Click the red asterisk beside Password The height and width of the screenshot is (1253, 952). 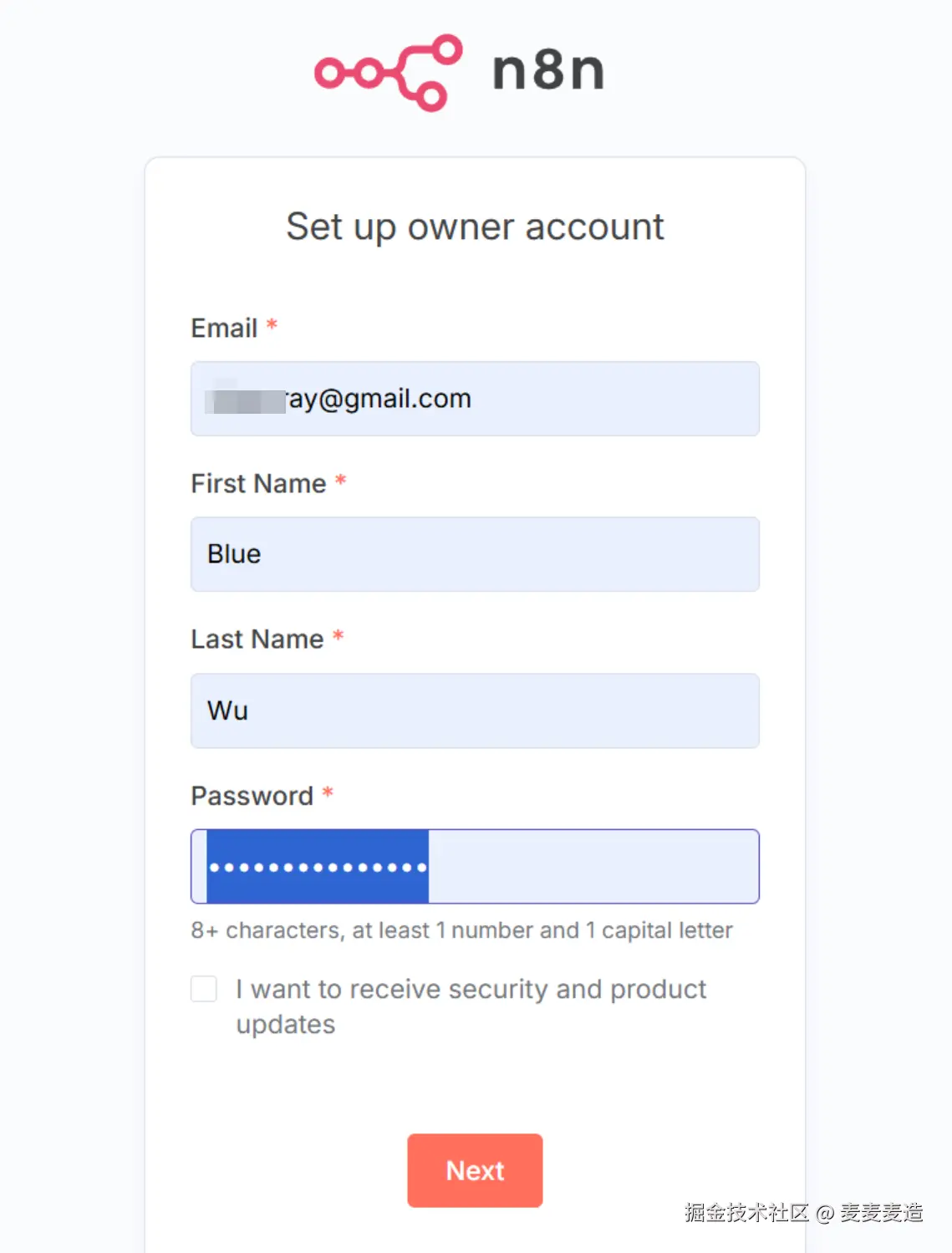click(328, 792)
